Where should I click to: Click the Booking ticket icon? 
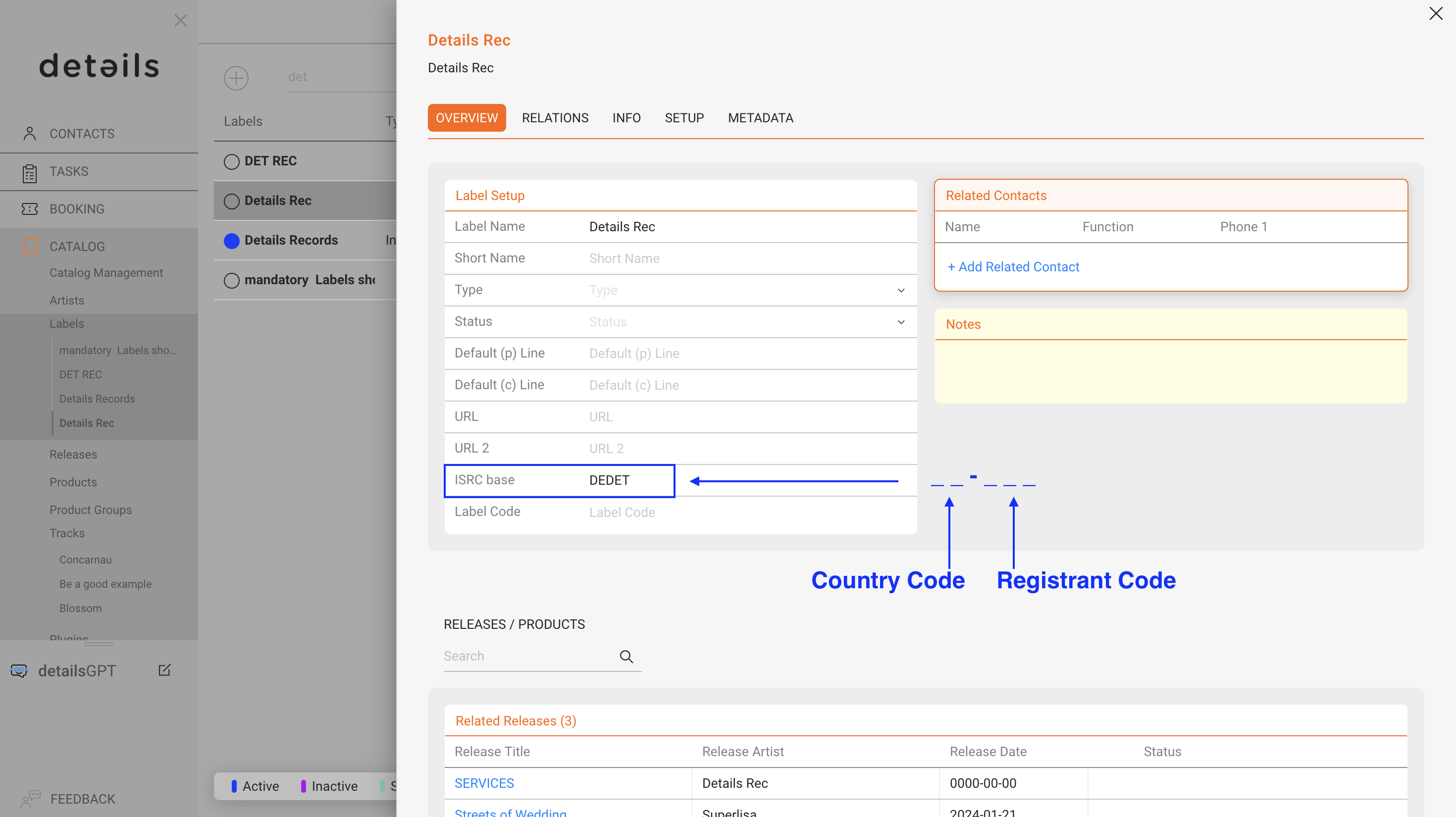point(29,209)
